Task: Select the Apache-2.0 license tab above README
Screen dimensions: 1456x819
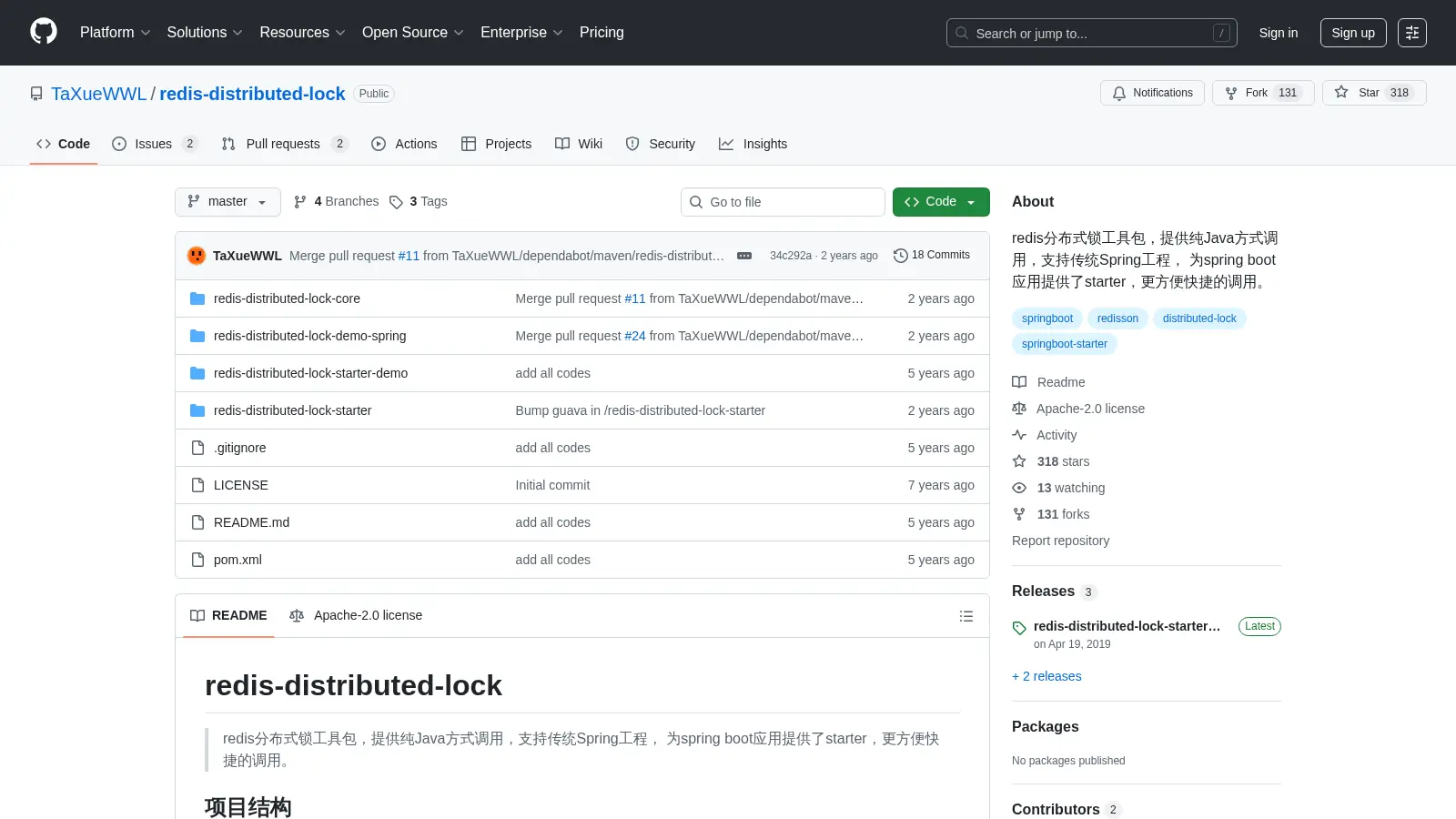Action: (x=356, y=616)
